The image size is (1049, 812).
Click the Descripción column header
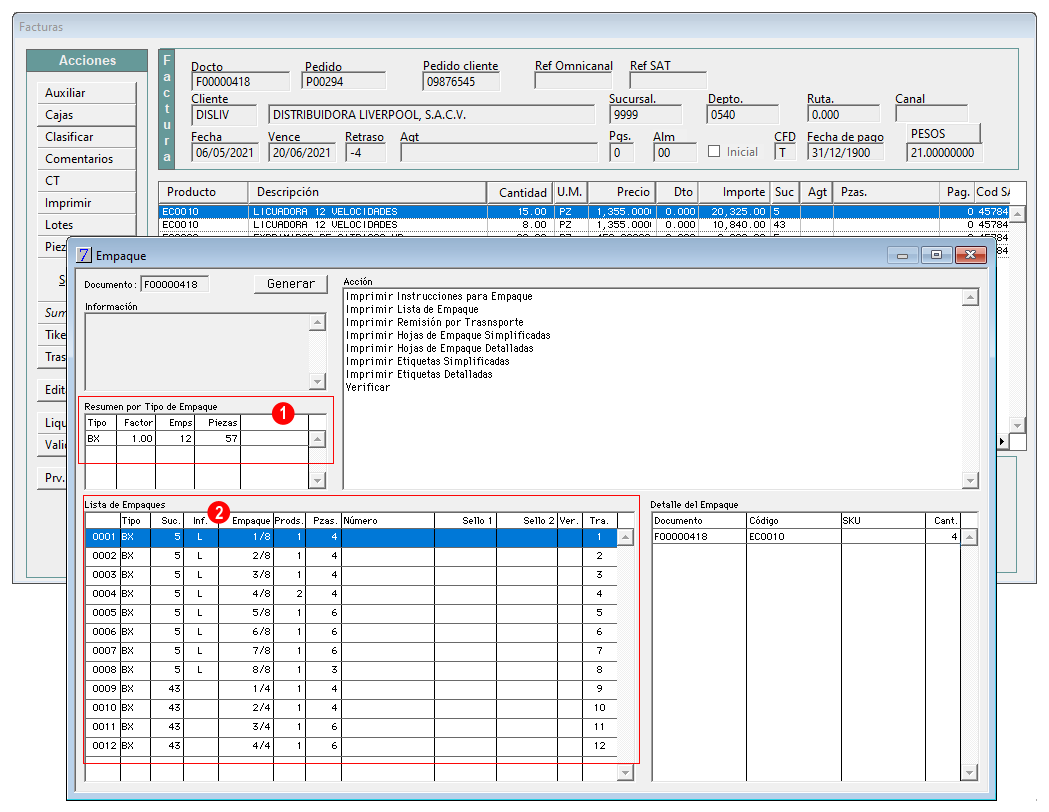[367, 192]
